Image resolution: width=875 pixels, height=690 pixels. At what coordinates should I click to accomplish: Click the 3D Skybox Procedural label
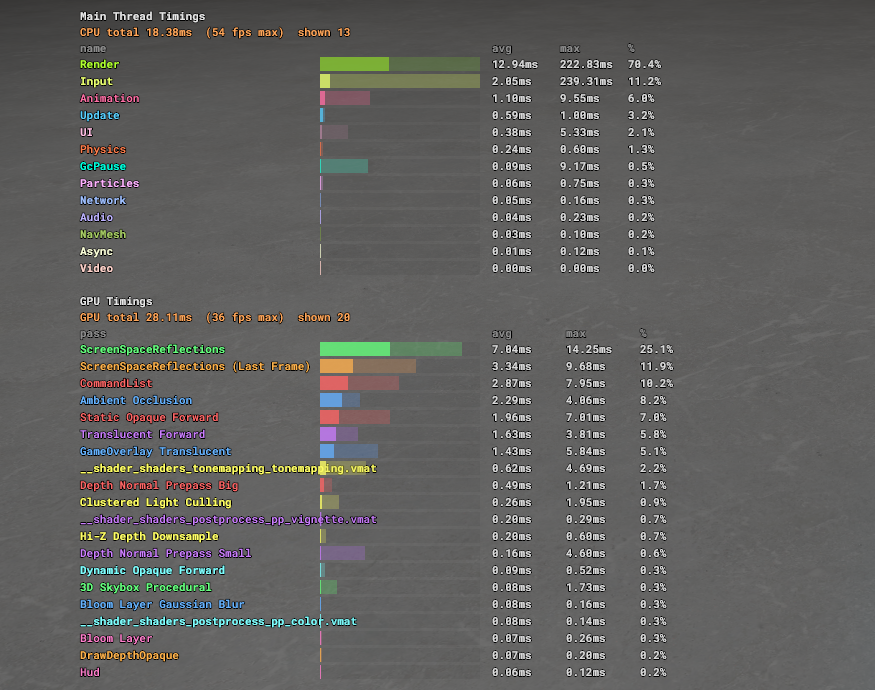145,587
